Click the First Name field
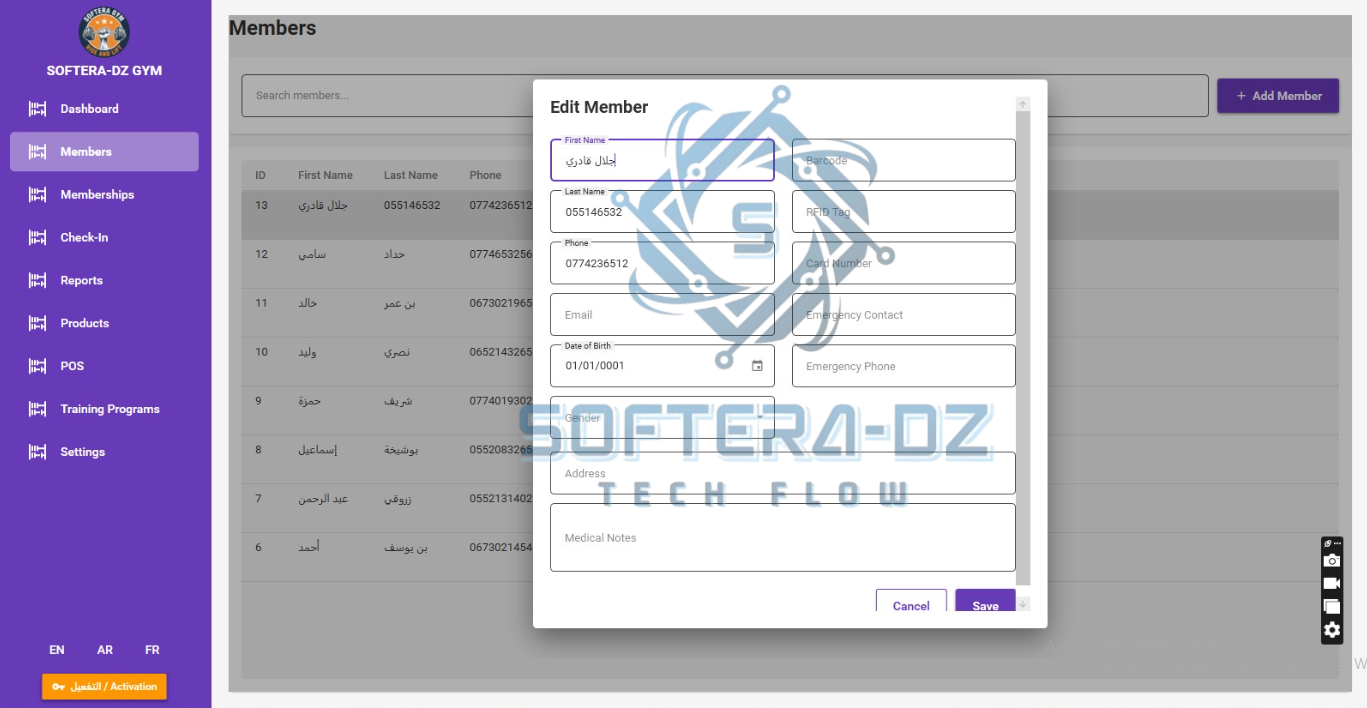The image size is (1367, 708). [x=662, y=160]
